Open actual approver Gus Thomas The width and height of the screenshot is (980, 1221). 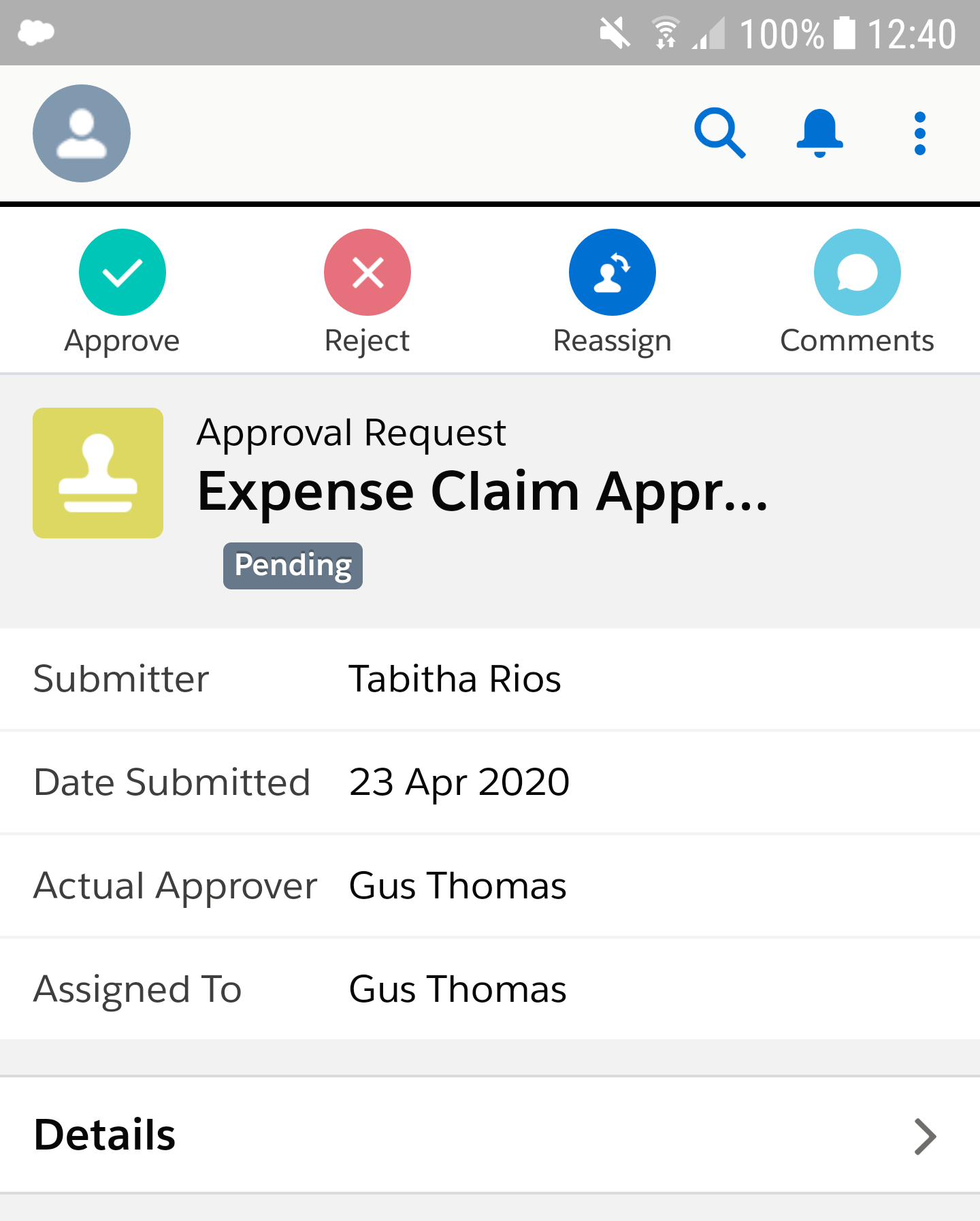[x=457, y=885]
